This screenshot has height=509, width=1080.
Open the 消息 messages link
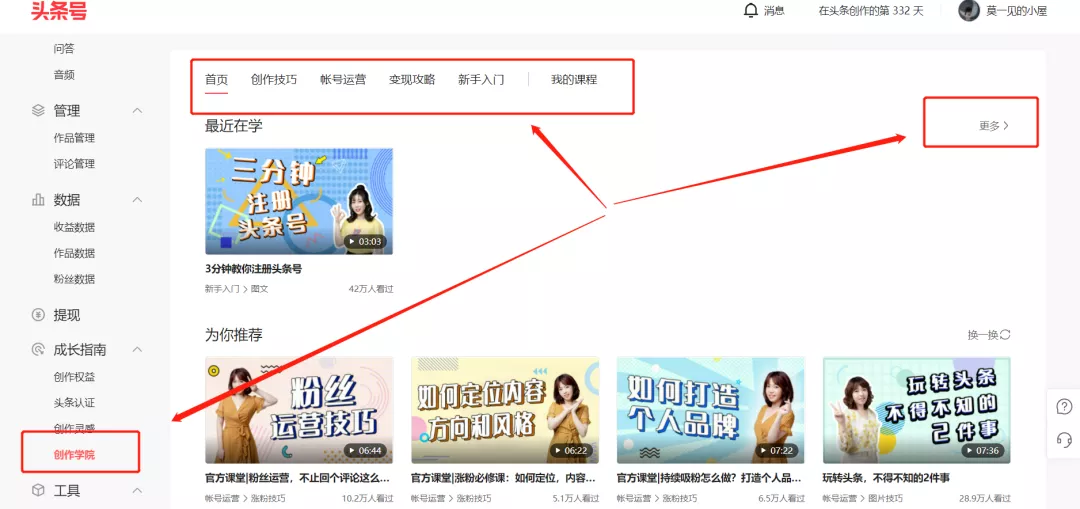pos(774,11)
